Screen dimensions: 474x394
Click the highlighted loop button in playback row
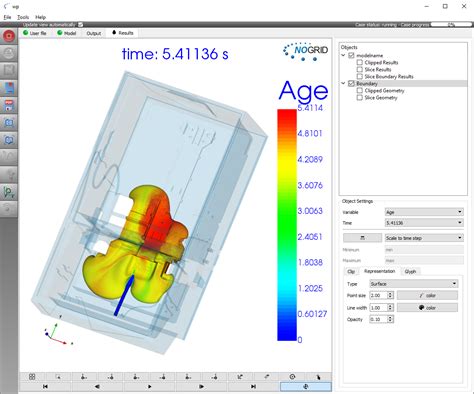click(x=306, y=386)
